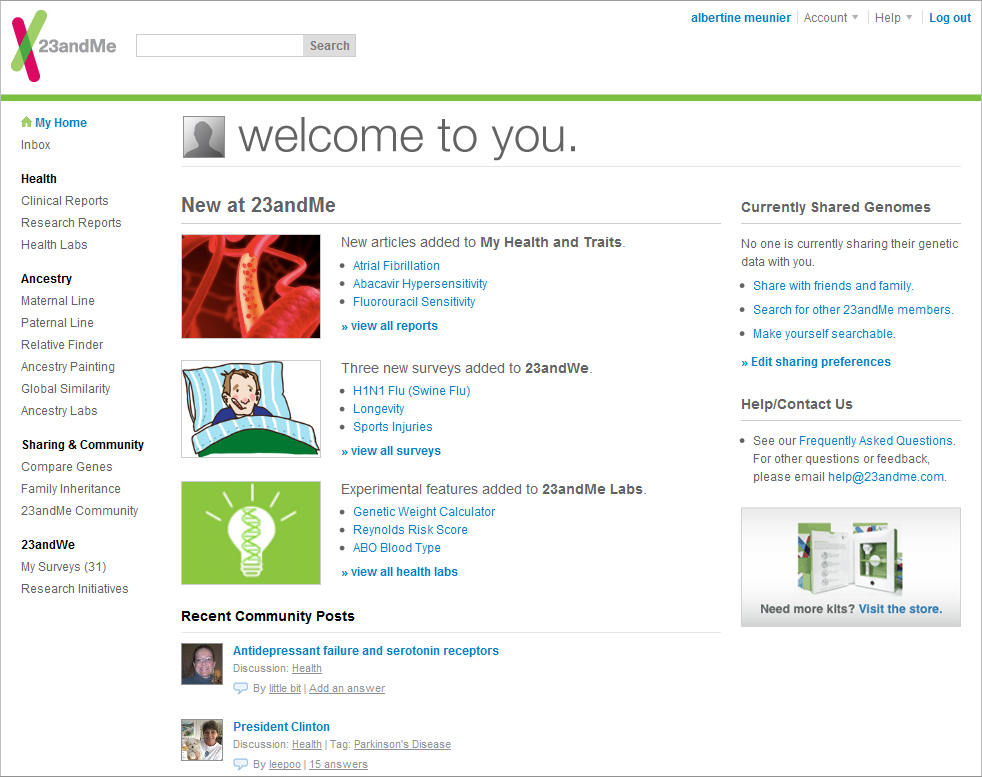This screenshot has width=982, height=777.
Task: Open Ancestry Painting
Action: [x=68, y=366]
